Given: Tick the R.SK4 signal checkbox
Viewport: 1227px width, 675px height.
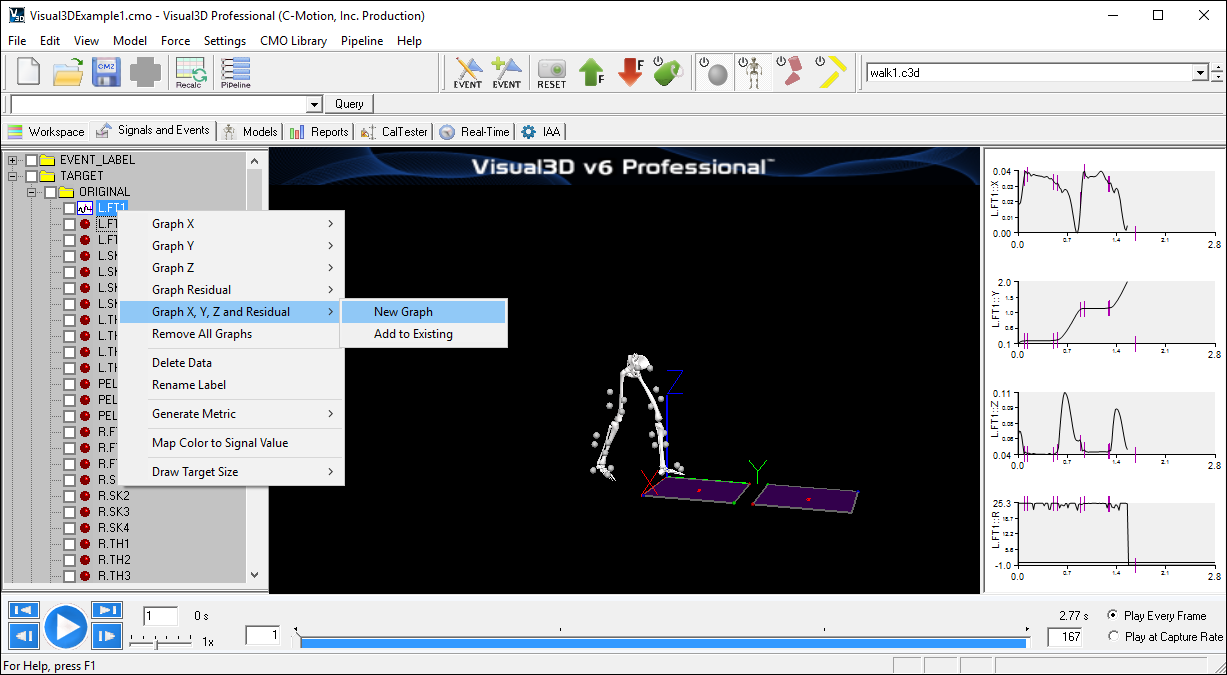Looking at the screenshot, I should pyautogui.click(x=68, y=528).
